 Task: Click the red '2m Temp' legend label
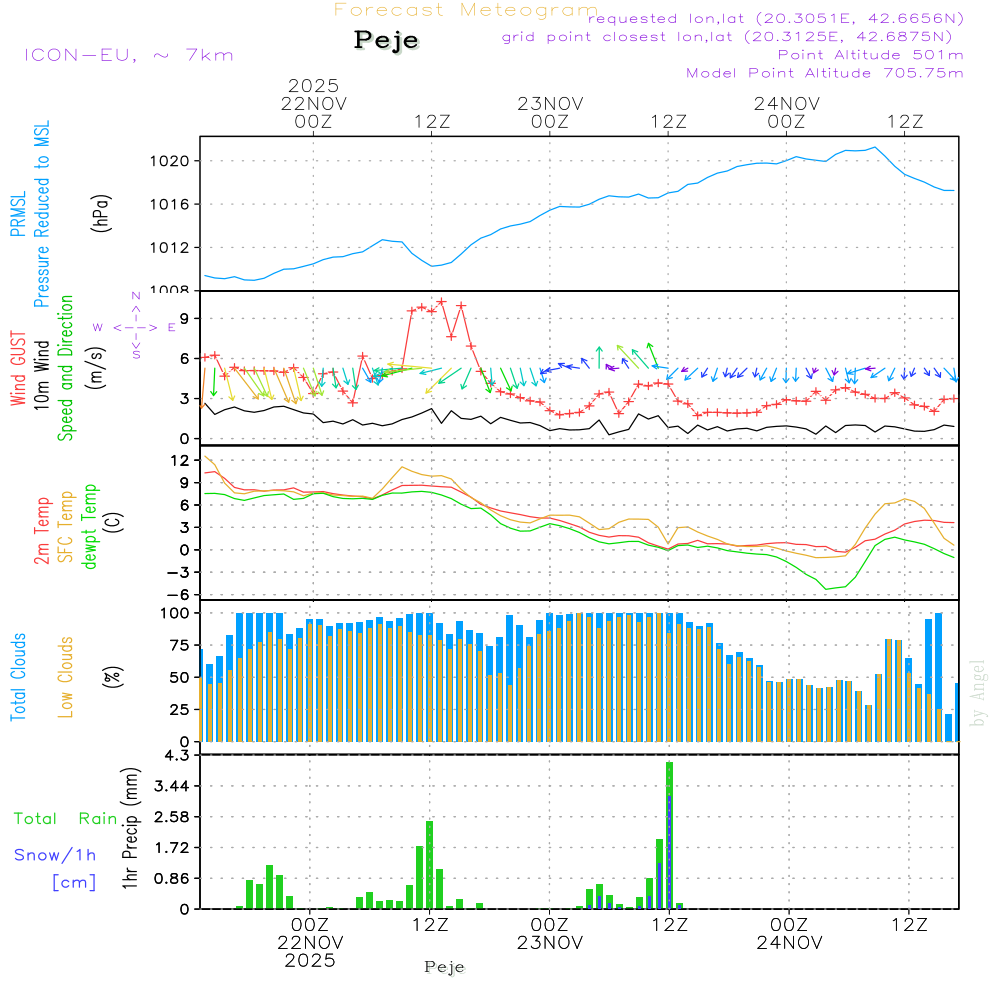pyautogui.click(x=41, y=530)
